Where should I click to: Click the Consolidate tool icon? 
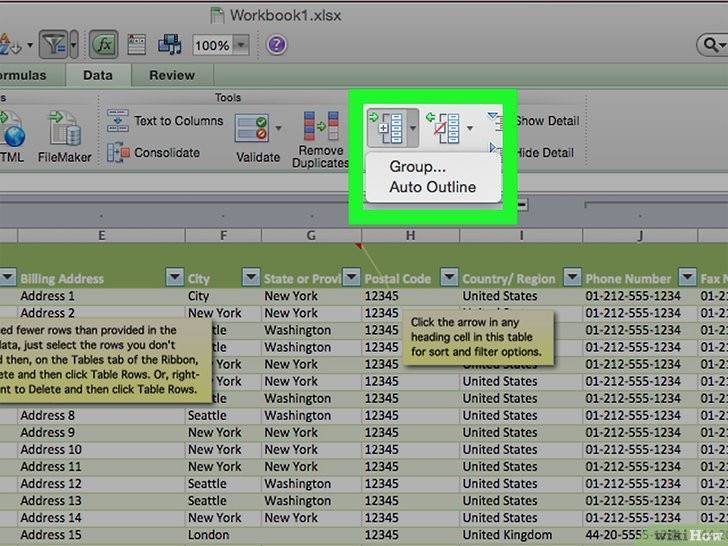(x=119, y=153)
